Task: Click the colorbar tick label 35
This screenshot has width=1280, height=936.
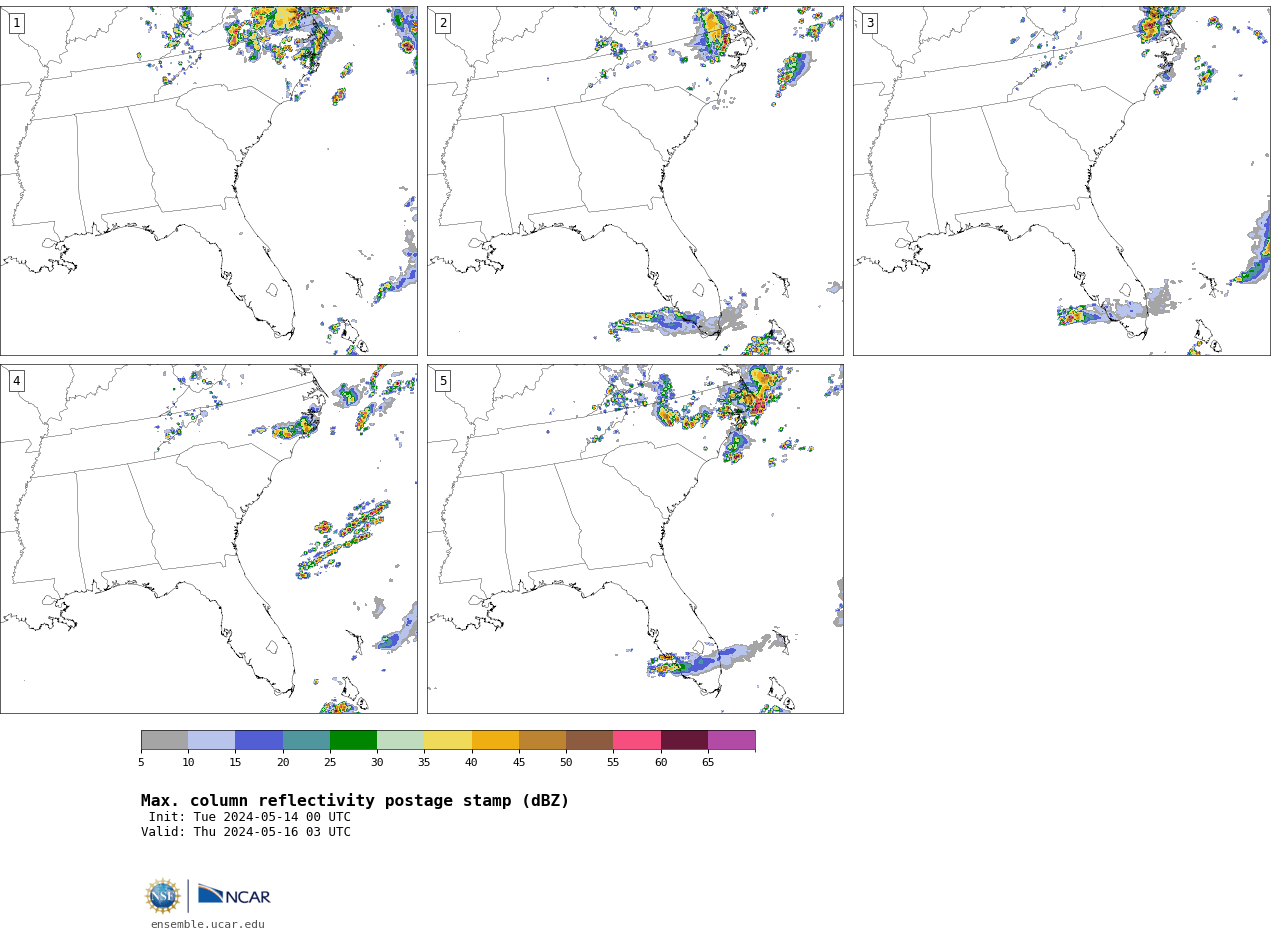Action: 424,763
